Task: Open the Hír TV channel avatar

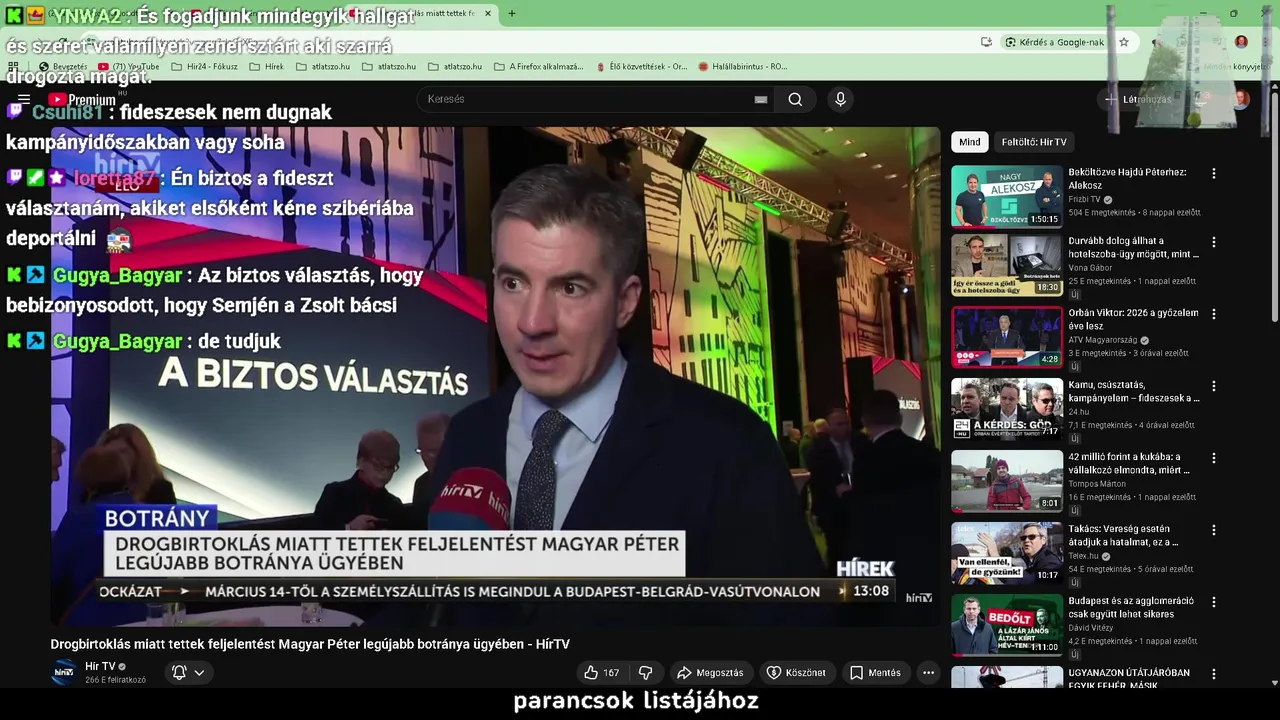Action: coord(64,672)
